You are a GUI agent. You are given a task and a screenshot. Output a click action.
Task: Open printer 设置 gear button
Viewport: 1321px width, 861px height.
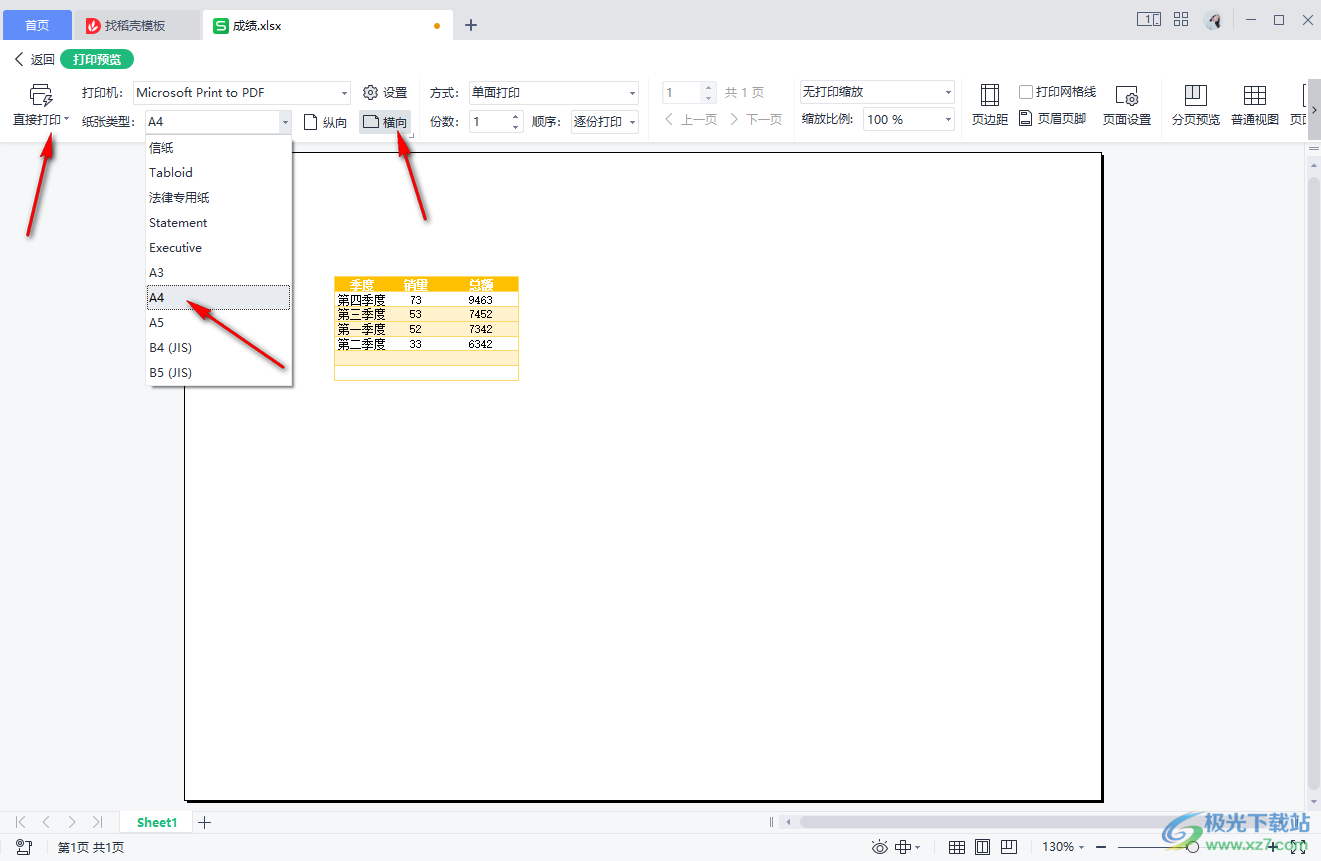click(x=385, y=93)
